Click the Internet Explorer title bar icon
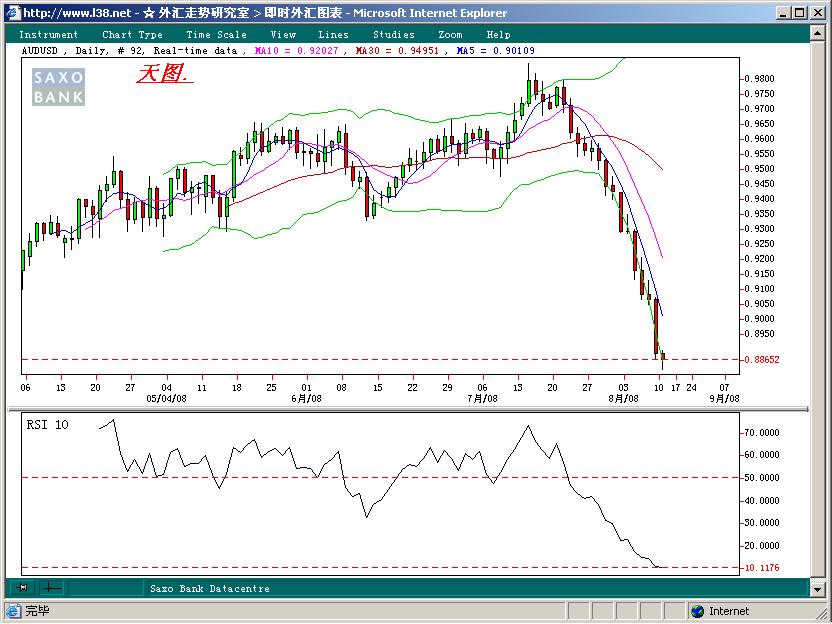The image size is (832, 624). (x=13, y=13)
